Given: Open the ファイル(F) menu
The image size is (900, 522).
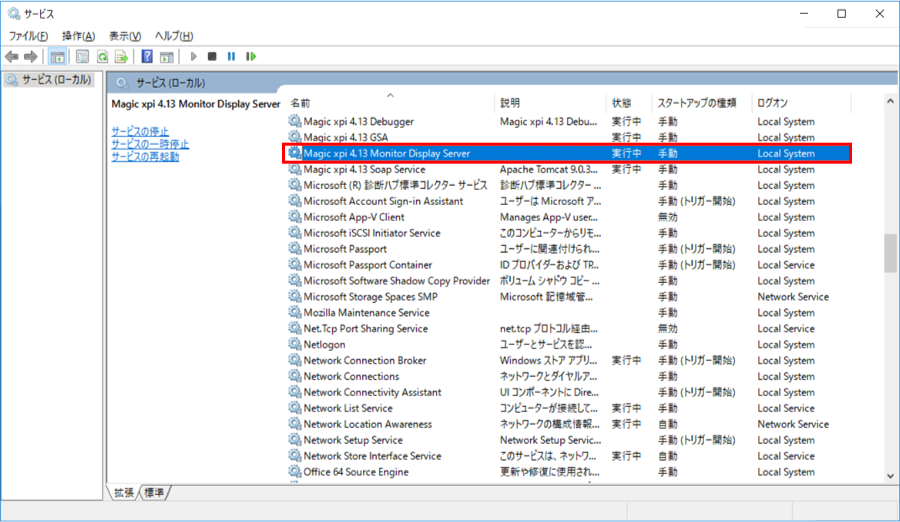Looking at the screenshot, I should (28, 36).
